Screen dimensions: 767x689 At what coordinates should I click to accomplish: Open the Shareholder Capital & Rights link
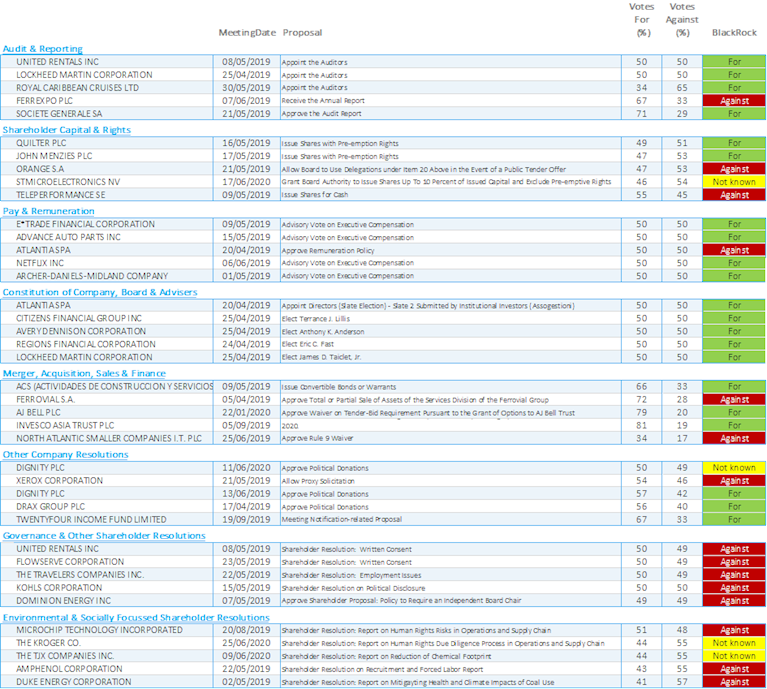pyautogui.click(x=67, y=130)
